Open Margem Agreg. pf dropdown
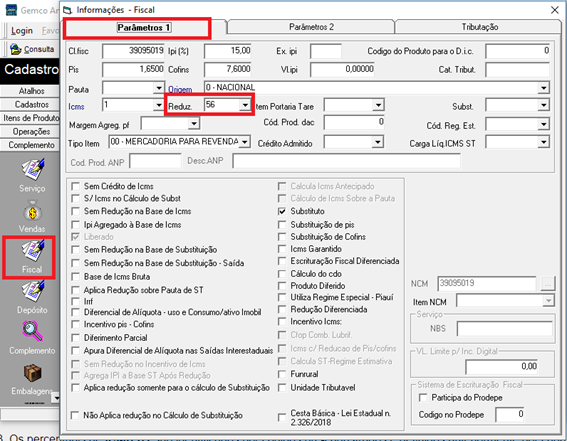The width and height of the screenshot is (567, 441). [x=194, y=124]
